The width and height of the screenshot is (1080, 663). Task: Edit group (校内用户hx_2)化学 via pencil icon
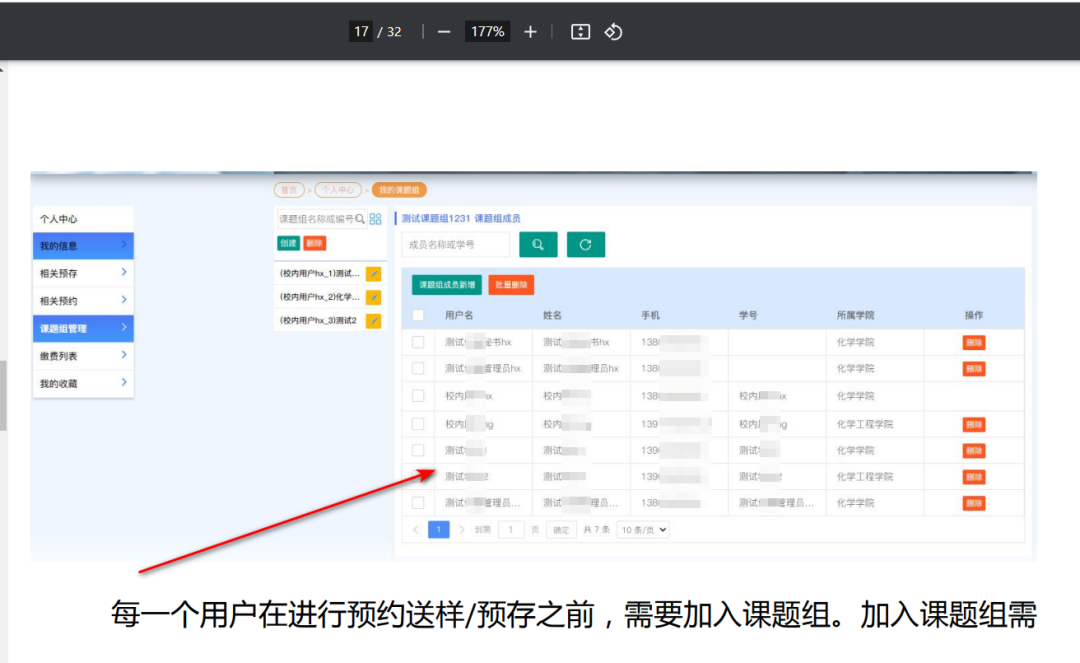tap(373, 297)
